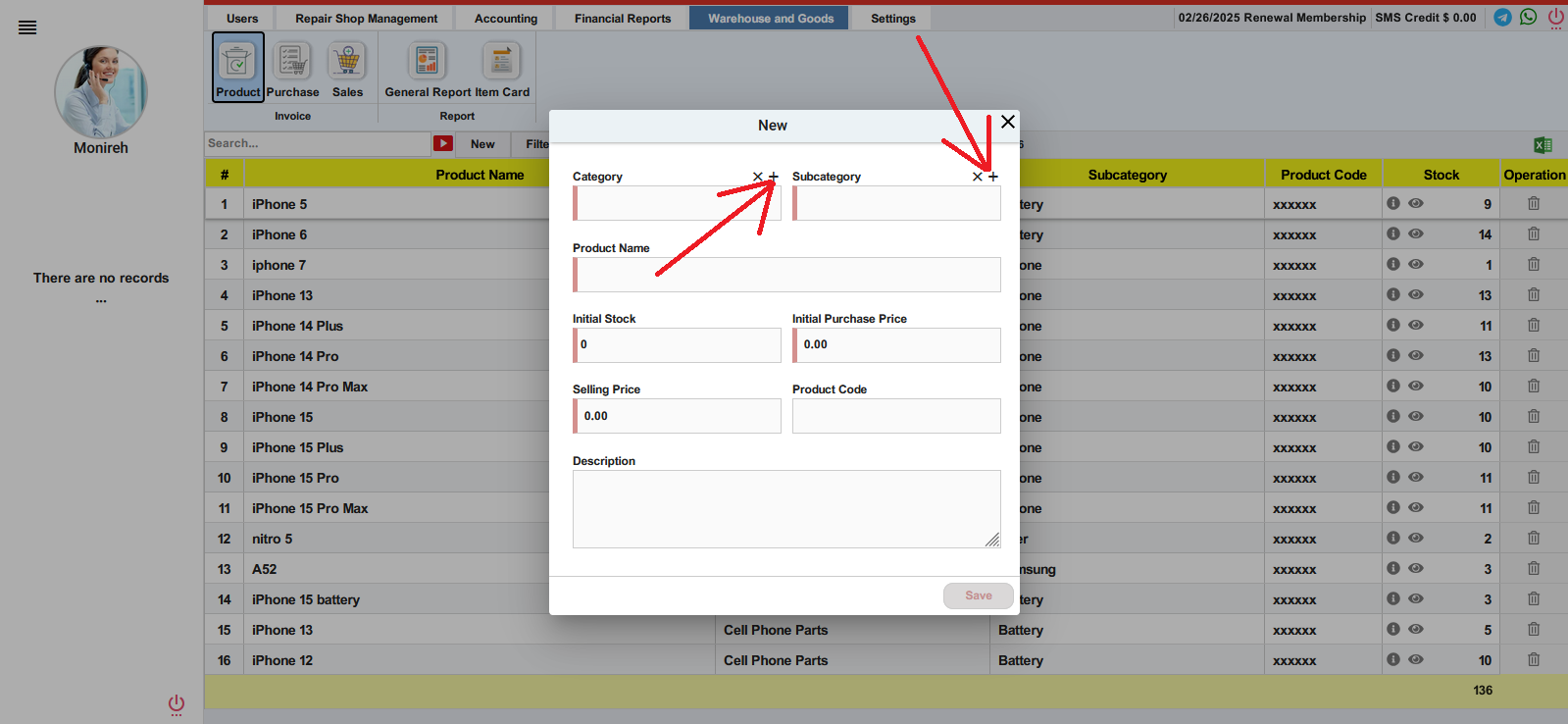Click the Product Name input field
The height and width of the screenshot is (724, 1568).
tap(786, 275)
